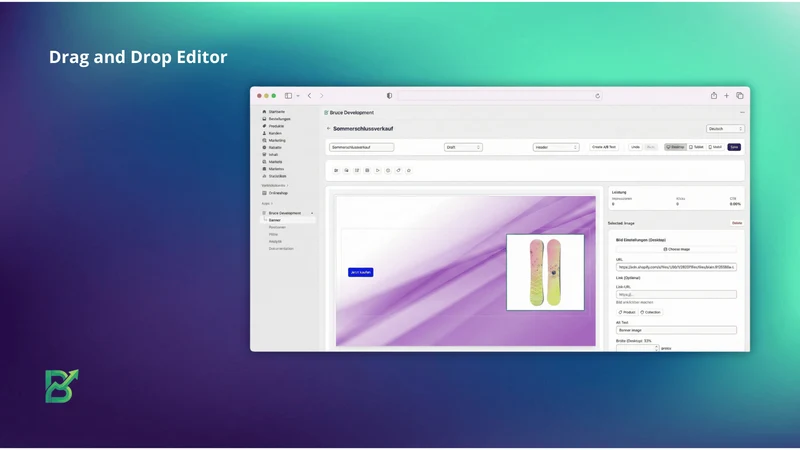The width and height of the screenshot is (800, 450).
Task: Open Produkte in the sidebar
Action: [277, 126]
